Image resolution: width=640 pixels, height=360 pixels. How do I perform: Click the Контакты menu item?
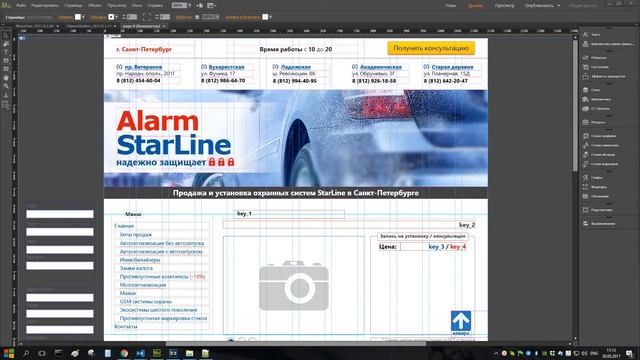point(126,327)
